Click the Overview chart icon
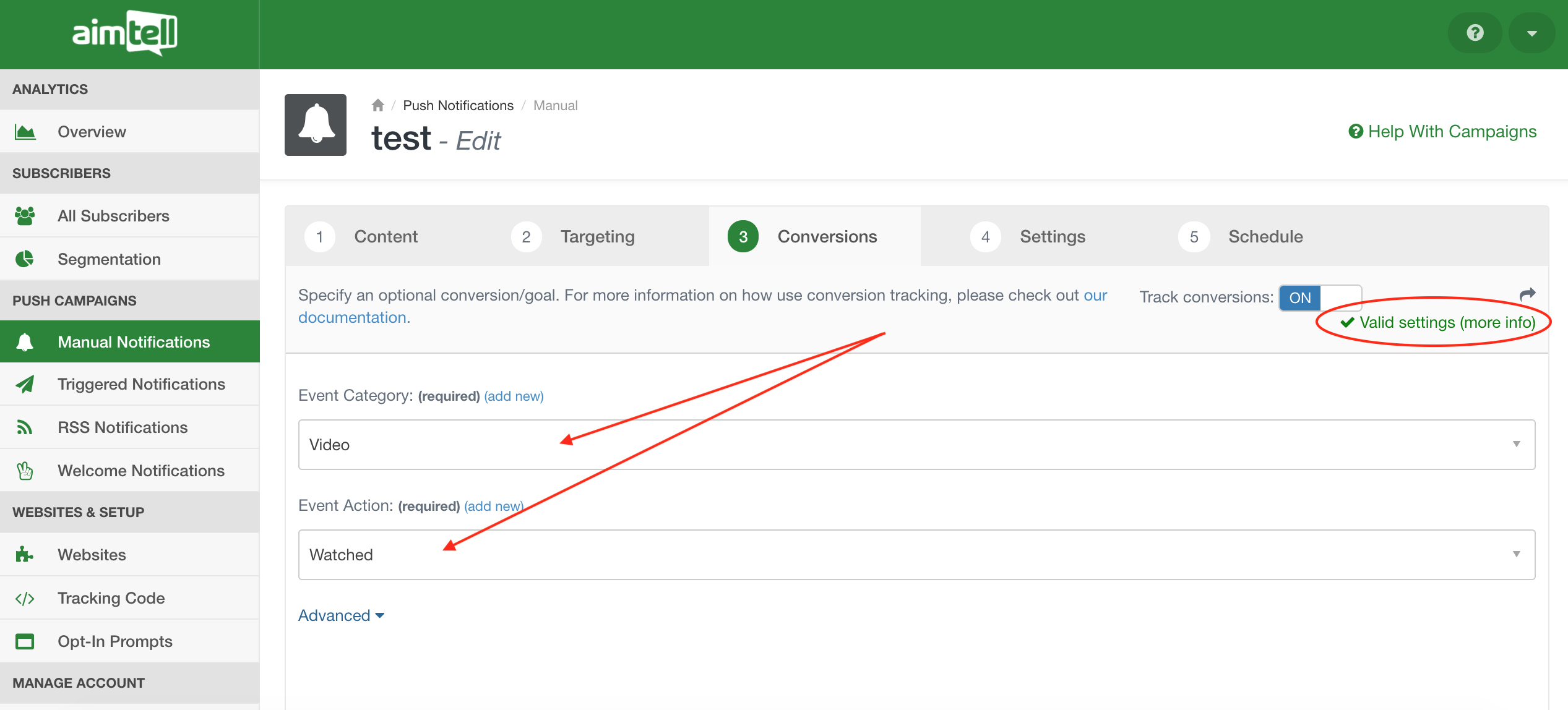This screenshot has width=1568, height=710. [x=25, y=132]
